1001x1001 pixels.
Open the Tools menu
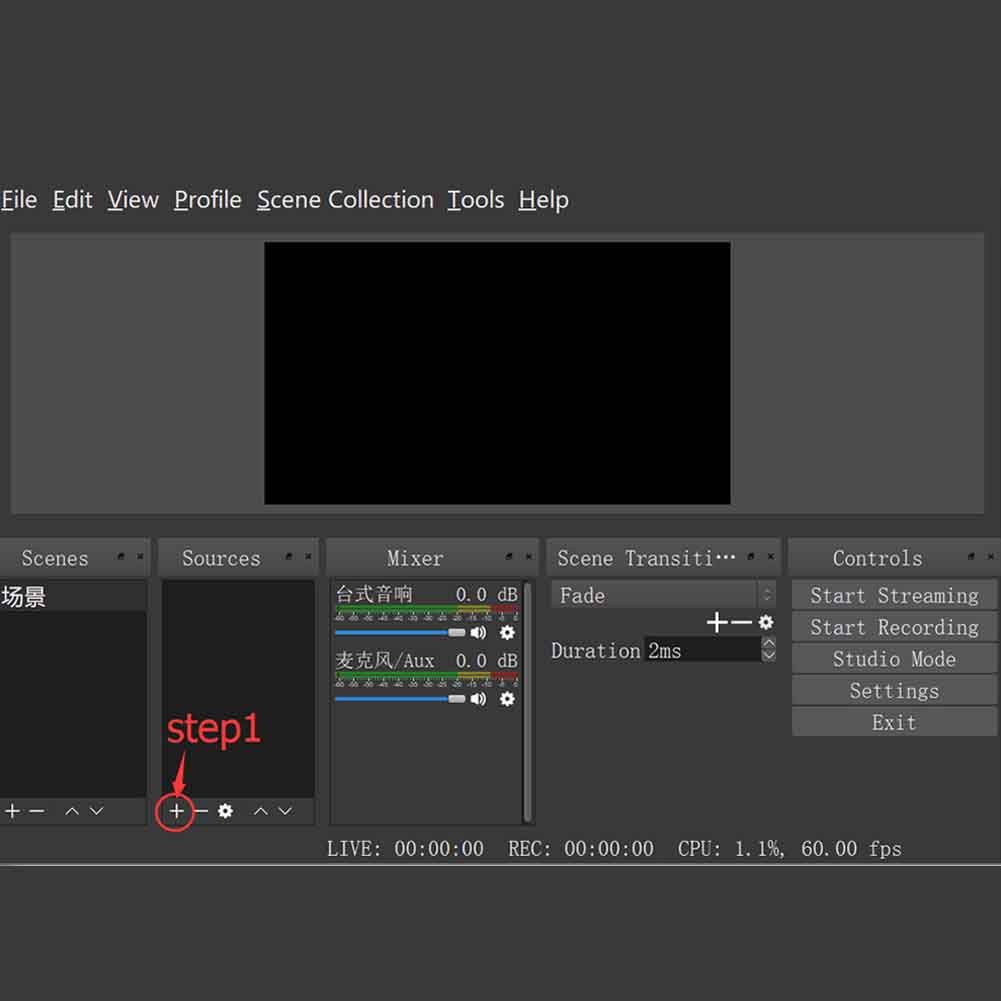point(475,200)
